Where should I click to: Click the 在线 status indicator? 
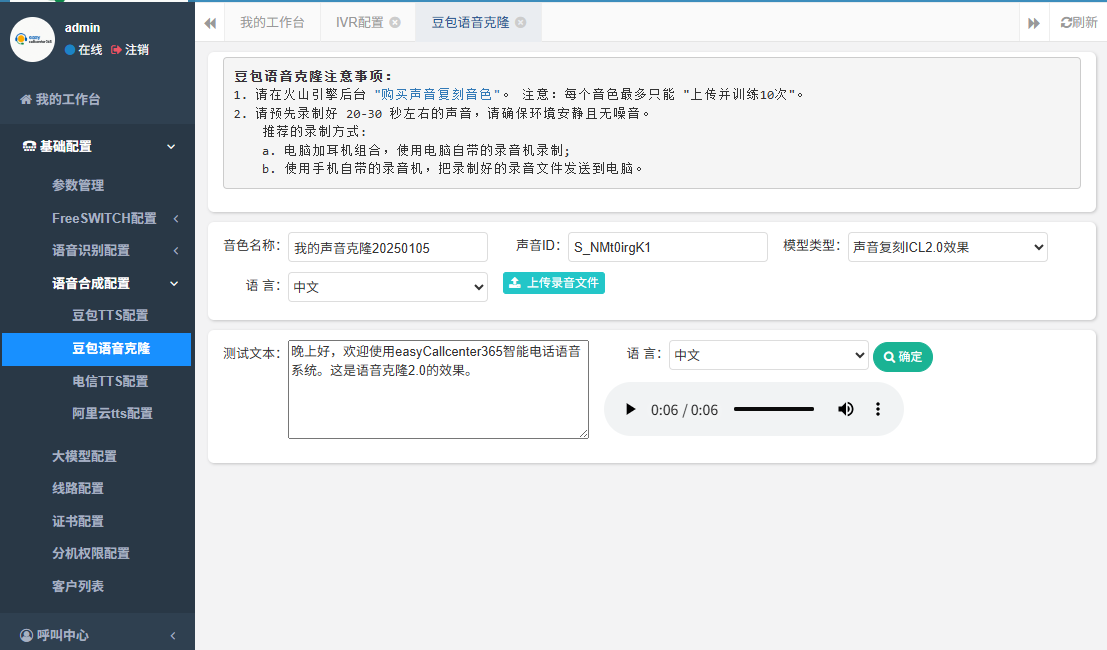[x=83, y=50]
